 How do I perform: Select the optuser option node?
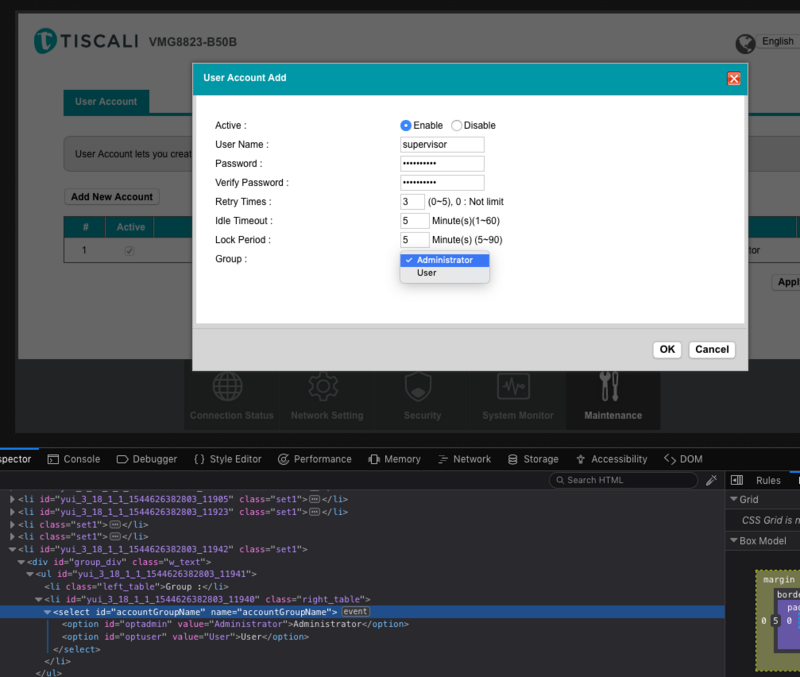pyautogui.click(x=185, y=637)
